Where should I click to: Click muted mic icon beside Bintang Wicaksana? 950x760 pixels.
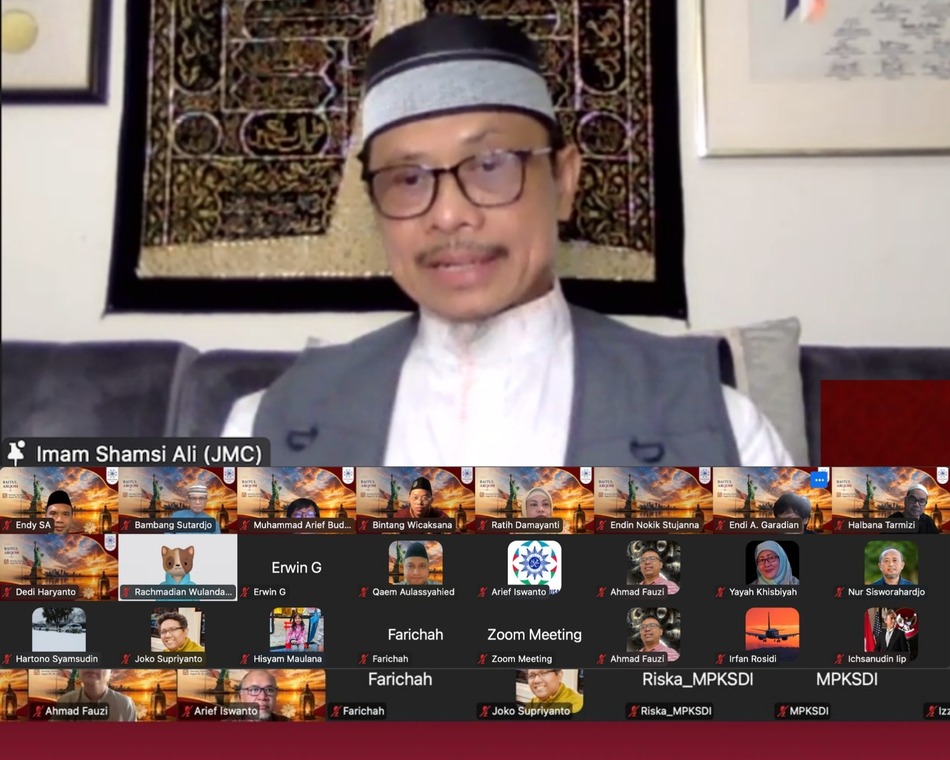tap(364, 525)
